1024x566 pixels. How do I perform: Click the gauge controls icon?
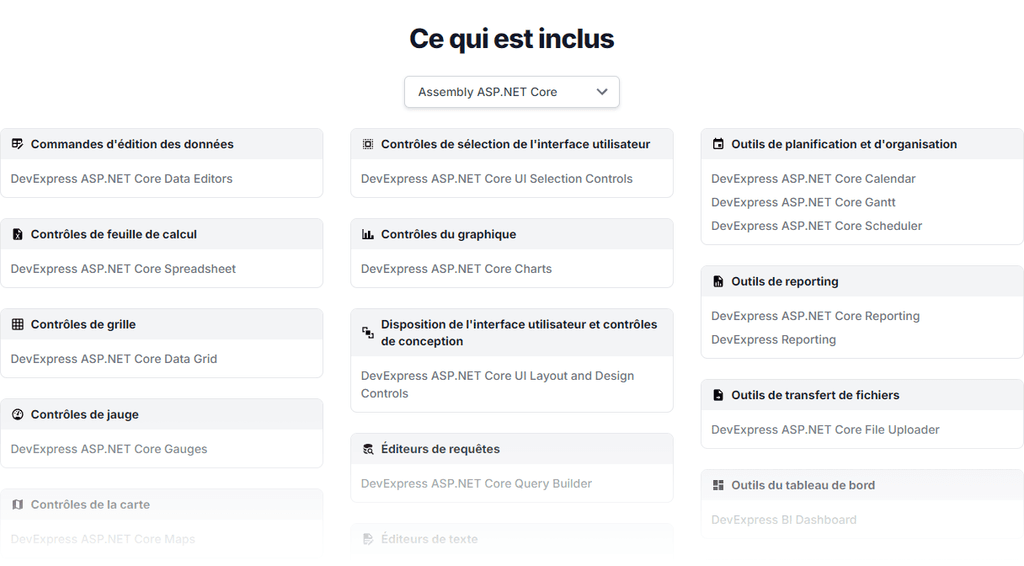click(x=18, y=414)
